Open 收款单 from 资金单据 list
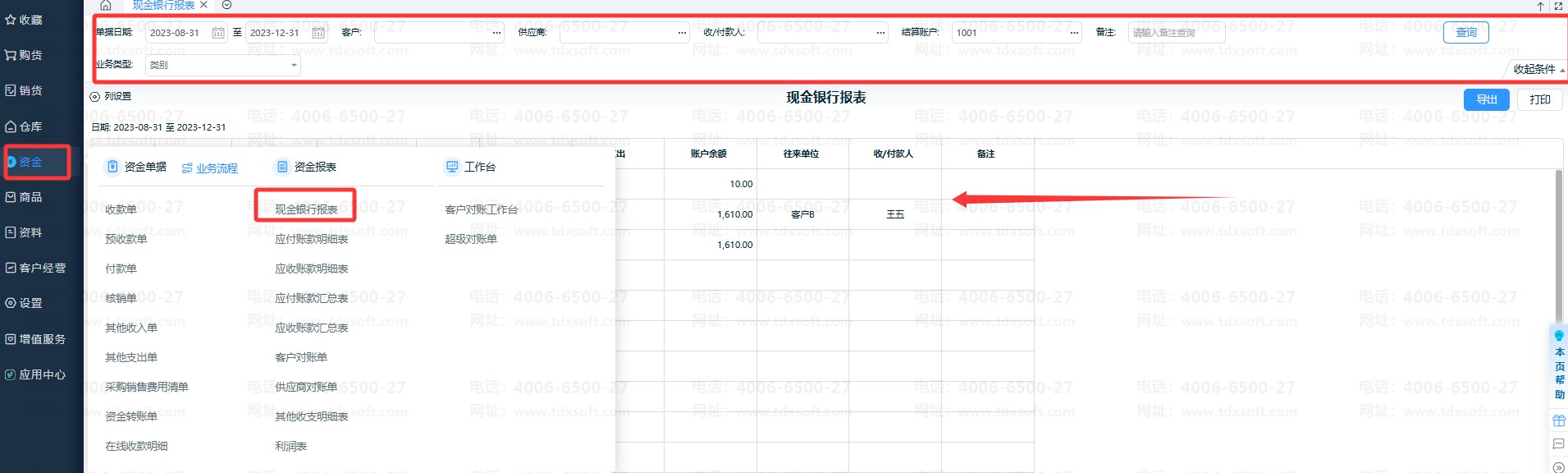 pos(121,209)
